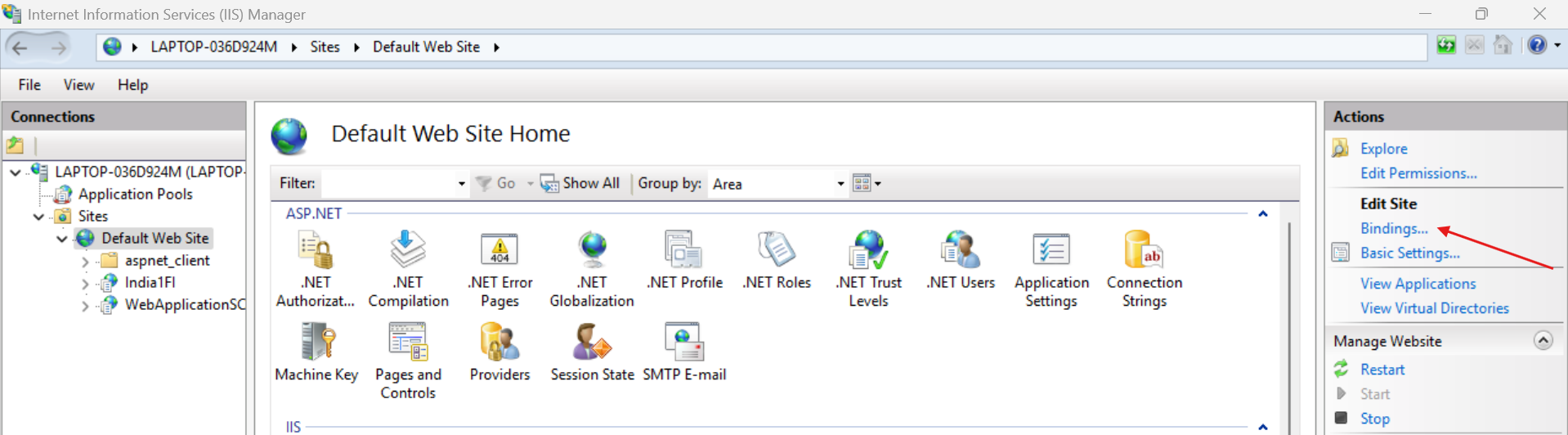Click Basic Settings... in Edit Site
1568x435 pixels.
tap(1409, 253)
